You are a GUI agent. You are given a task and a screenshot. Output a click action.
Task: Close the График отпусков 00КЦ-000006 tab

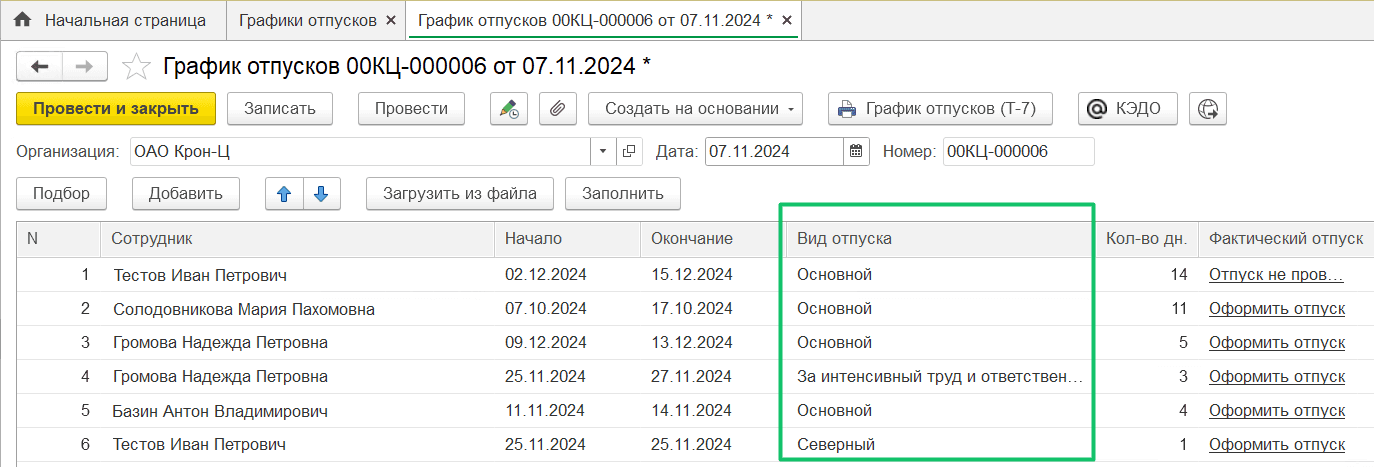click(x=787, y=21)
